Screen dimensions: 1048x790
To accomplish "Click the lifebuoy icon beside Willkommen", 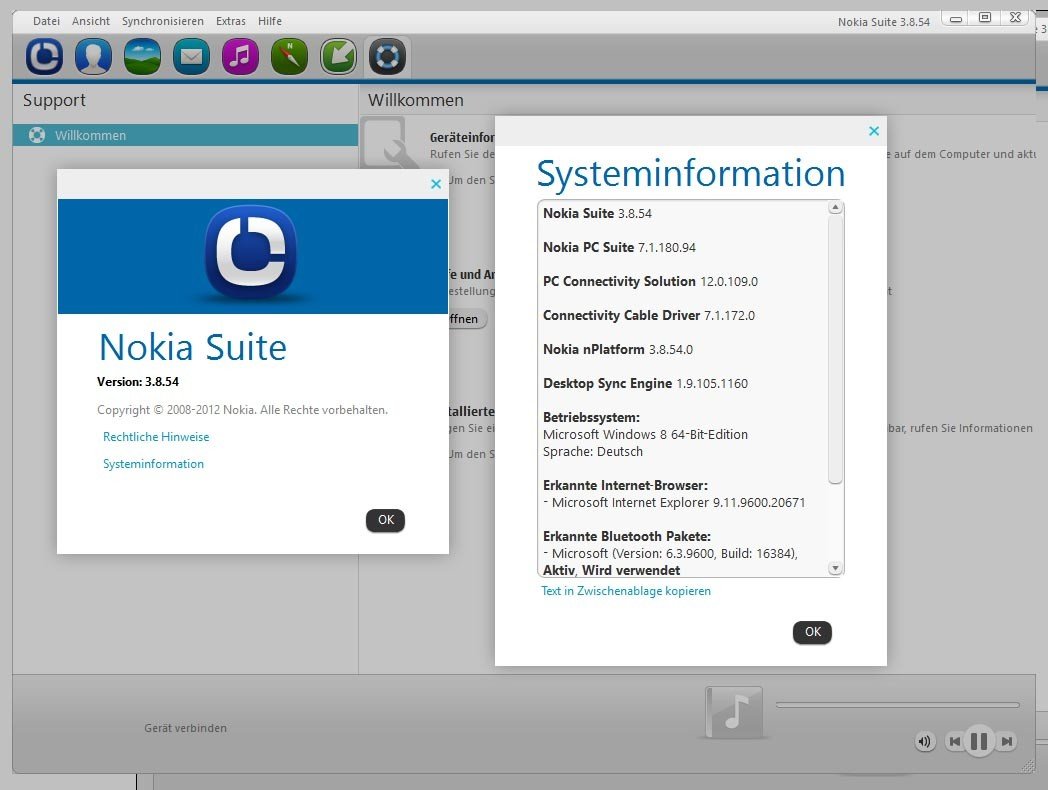I will [37, 135].
